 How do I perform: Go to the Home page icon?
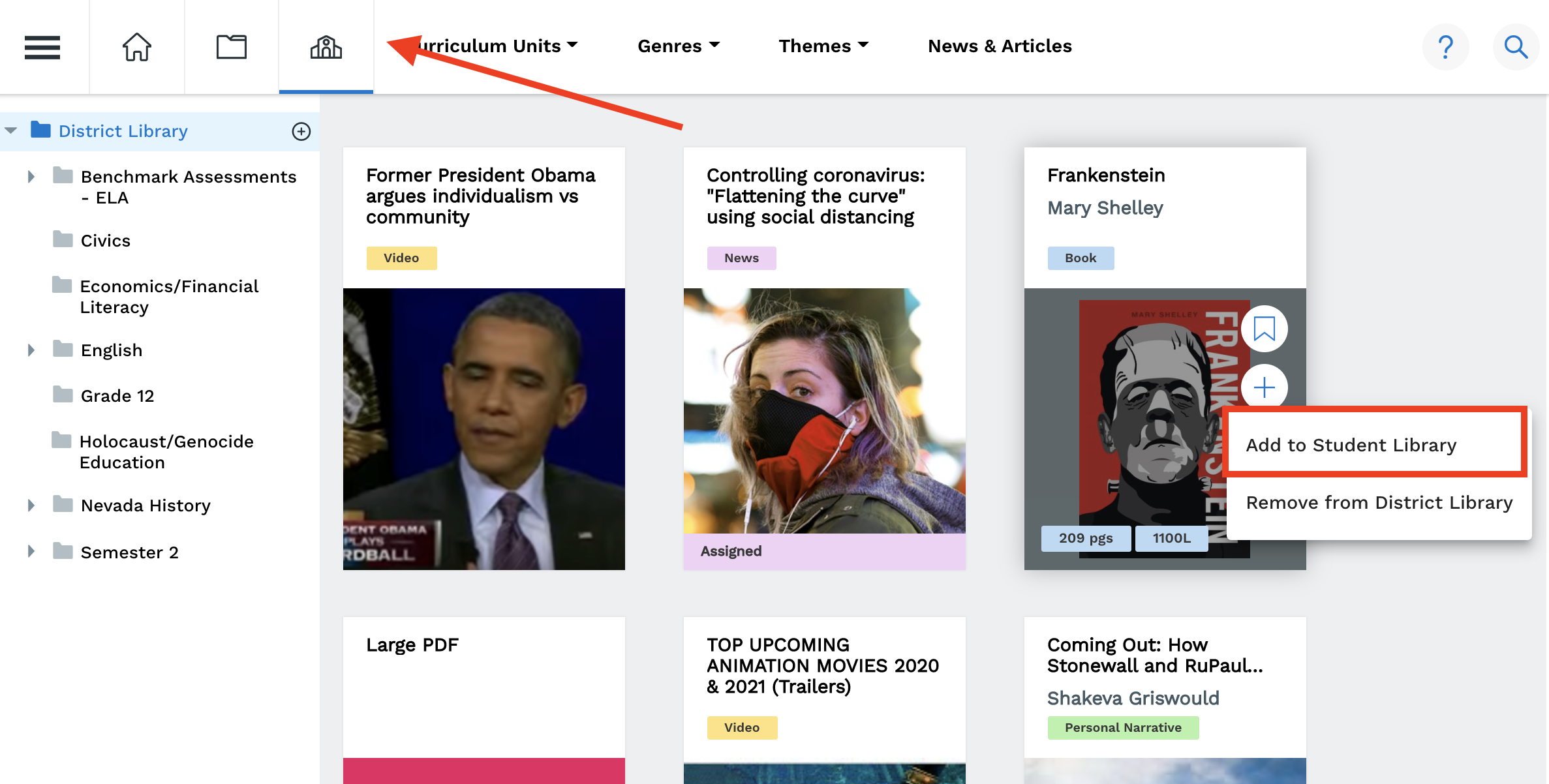(137, 47)
